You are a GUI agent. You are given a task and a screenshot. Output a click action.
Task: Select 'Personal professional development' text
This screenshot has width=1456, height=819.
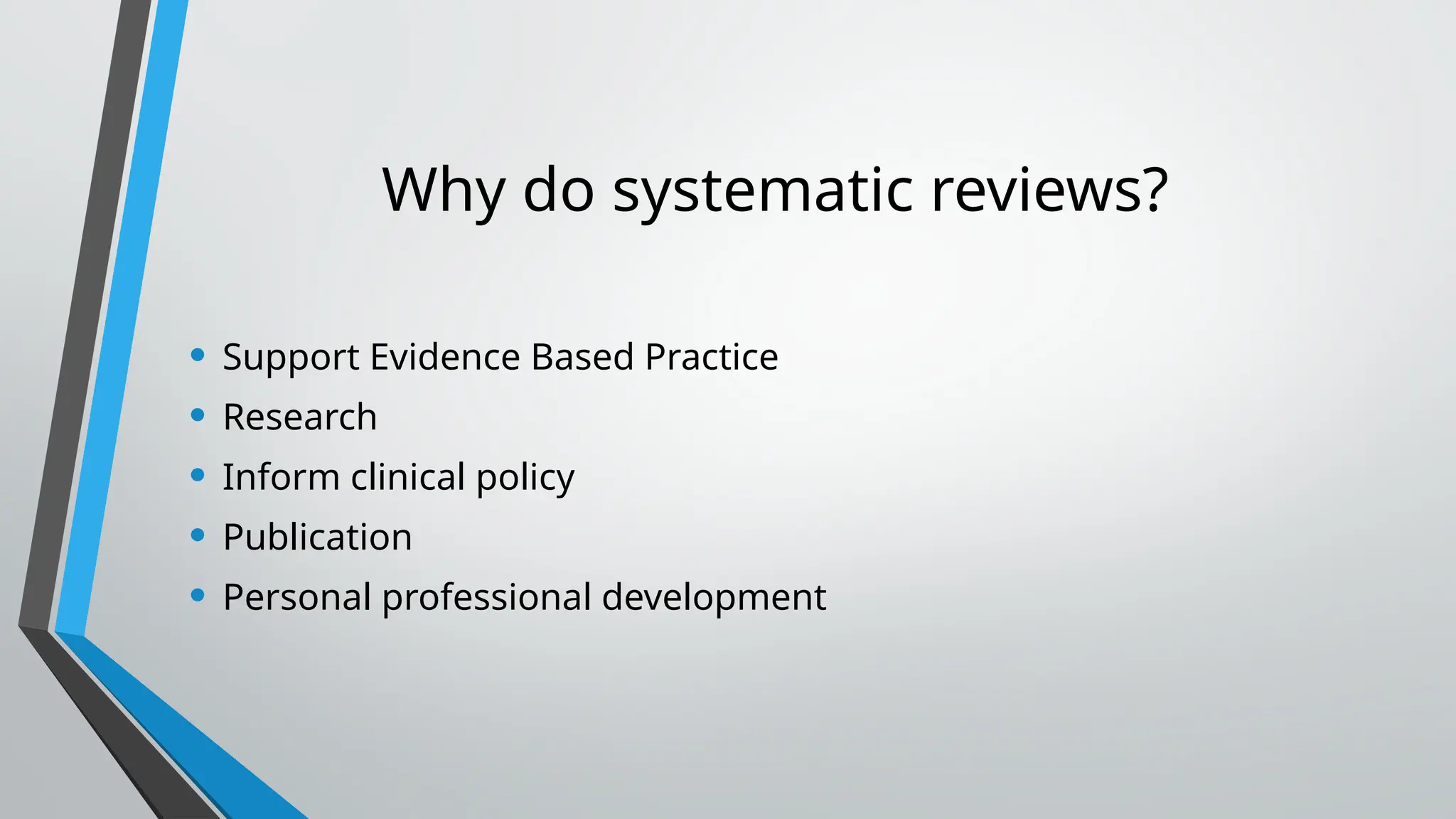(x=525, y=597)
